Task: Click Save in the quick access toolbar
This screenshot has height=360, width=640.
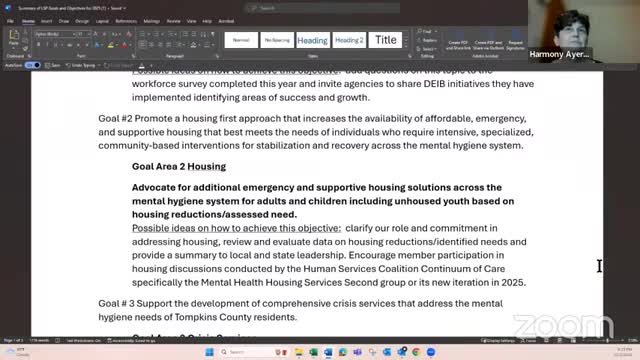Action: [53, 65]
